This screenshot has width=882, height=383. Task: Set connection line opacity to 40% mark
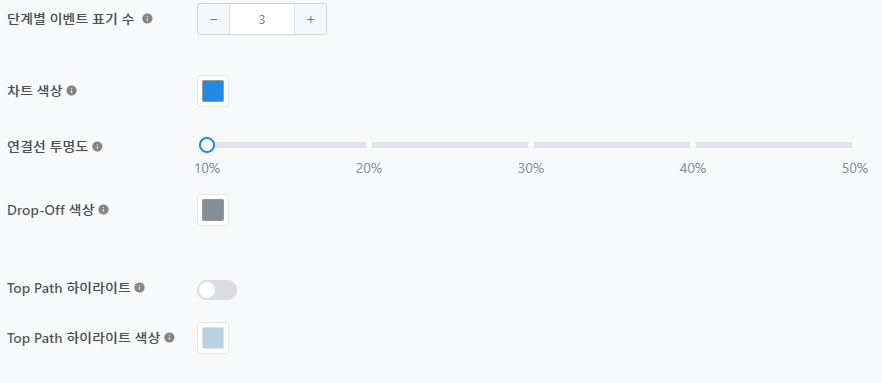pyautogui.click(x=693, y=145)
